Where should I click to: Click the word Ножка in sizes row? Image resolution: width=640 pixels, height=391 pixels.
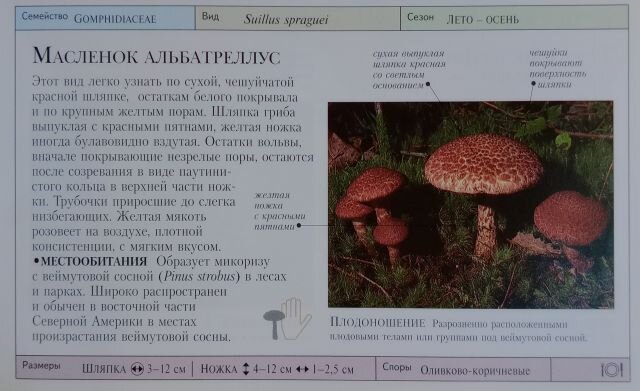tap(219, 369)
